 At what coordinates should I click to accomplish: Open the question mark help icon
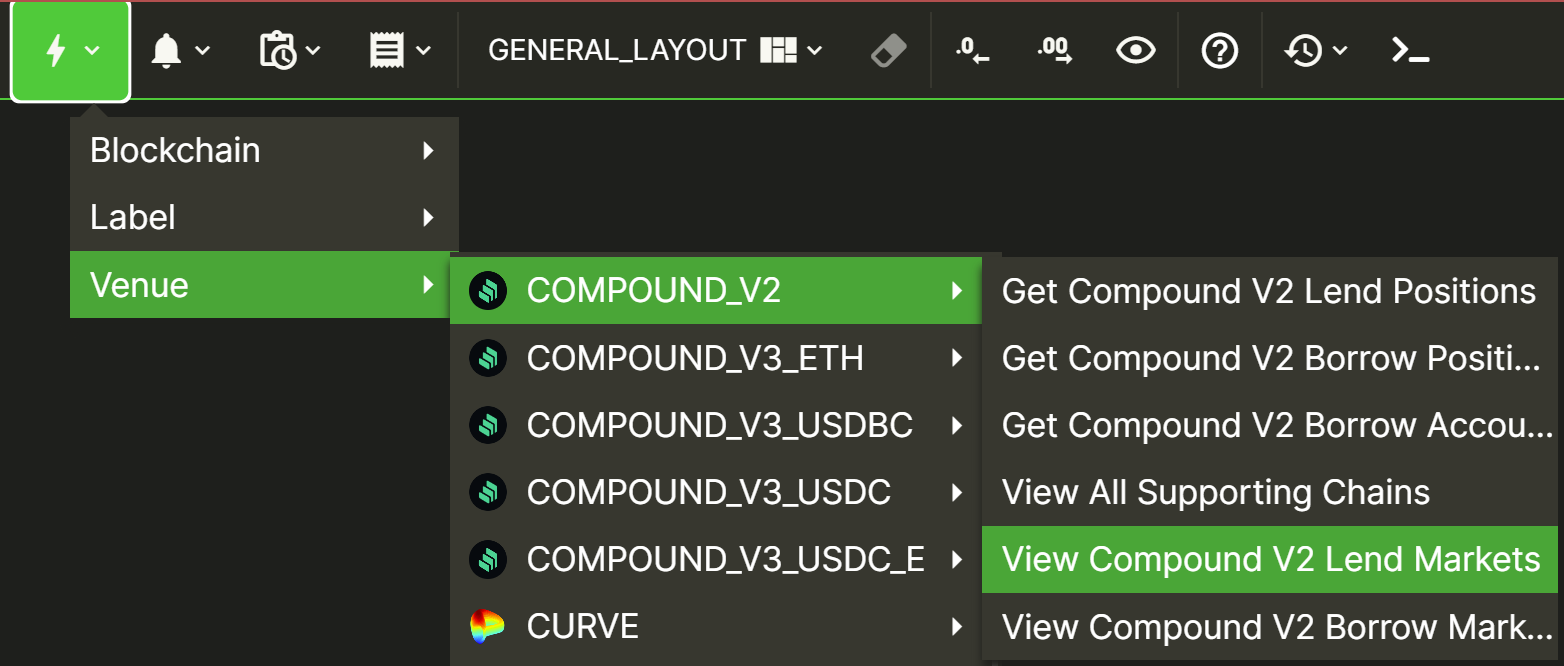[1220, 50]
